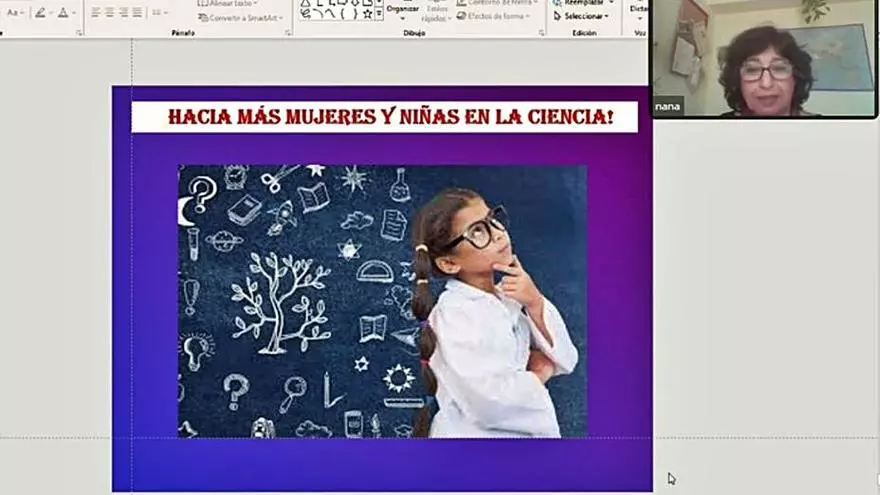Viewport: 880px width, 495px height.
Task: Click the Dictar button
Action: [x=639, y=8]
